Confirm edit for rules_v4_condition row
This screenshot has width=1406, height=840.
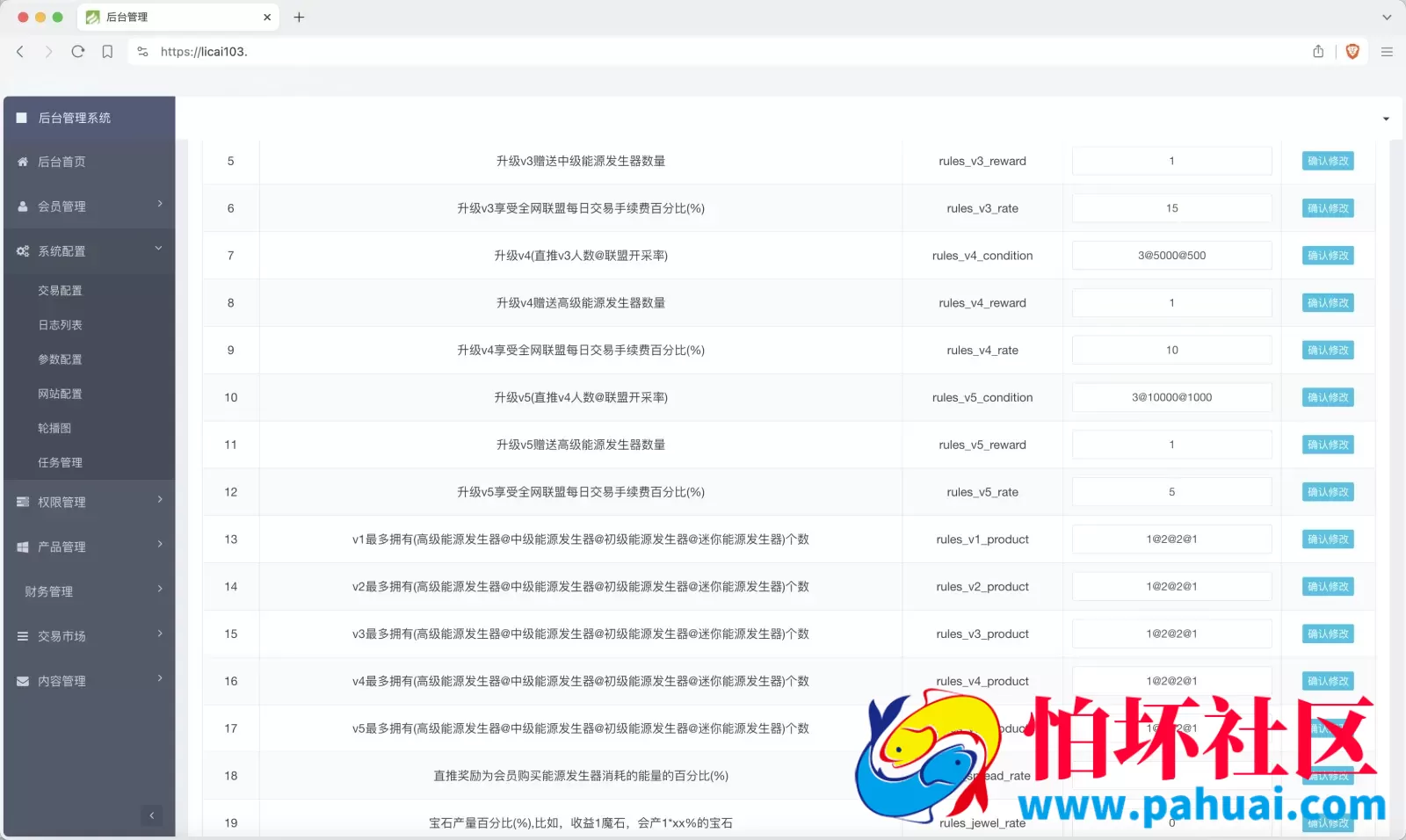pyautogui.click(x=1328, y=256)
